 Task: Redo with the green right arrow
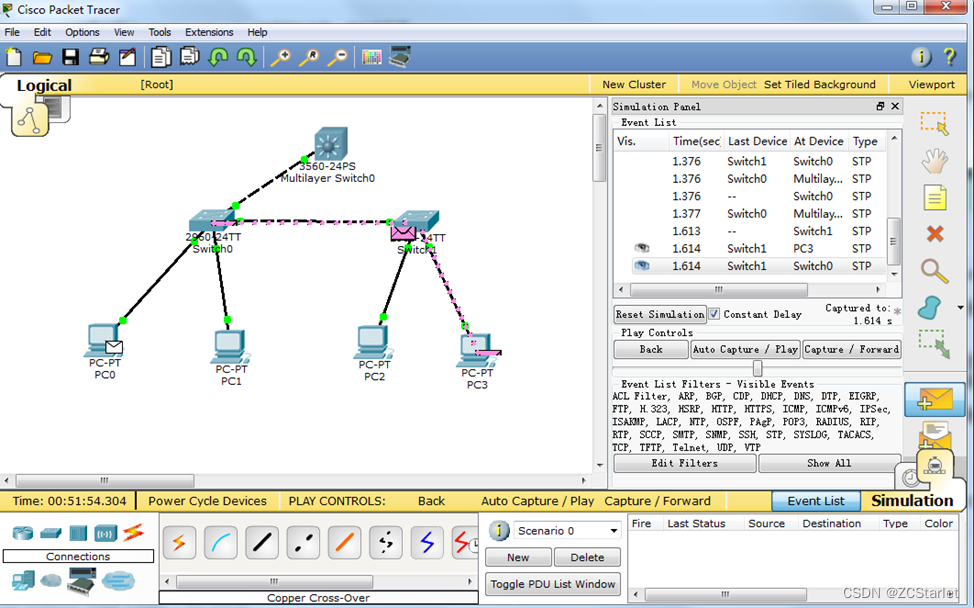[x=247, y=57]
